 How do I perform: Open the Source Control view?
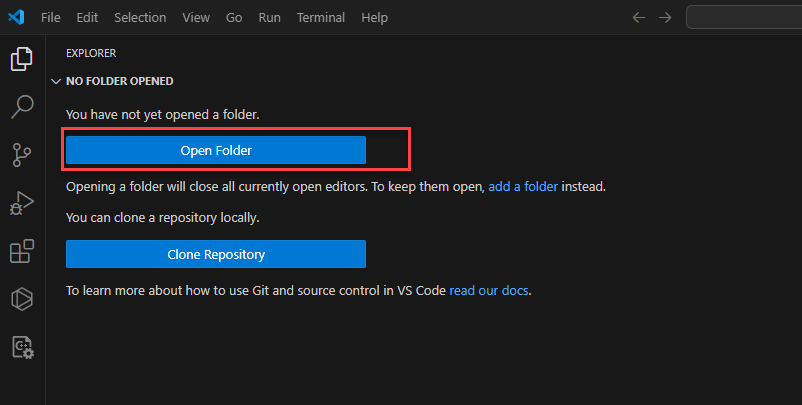21,154
